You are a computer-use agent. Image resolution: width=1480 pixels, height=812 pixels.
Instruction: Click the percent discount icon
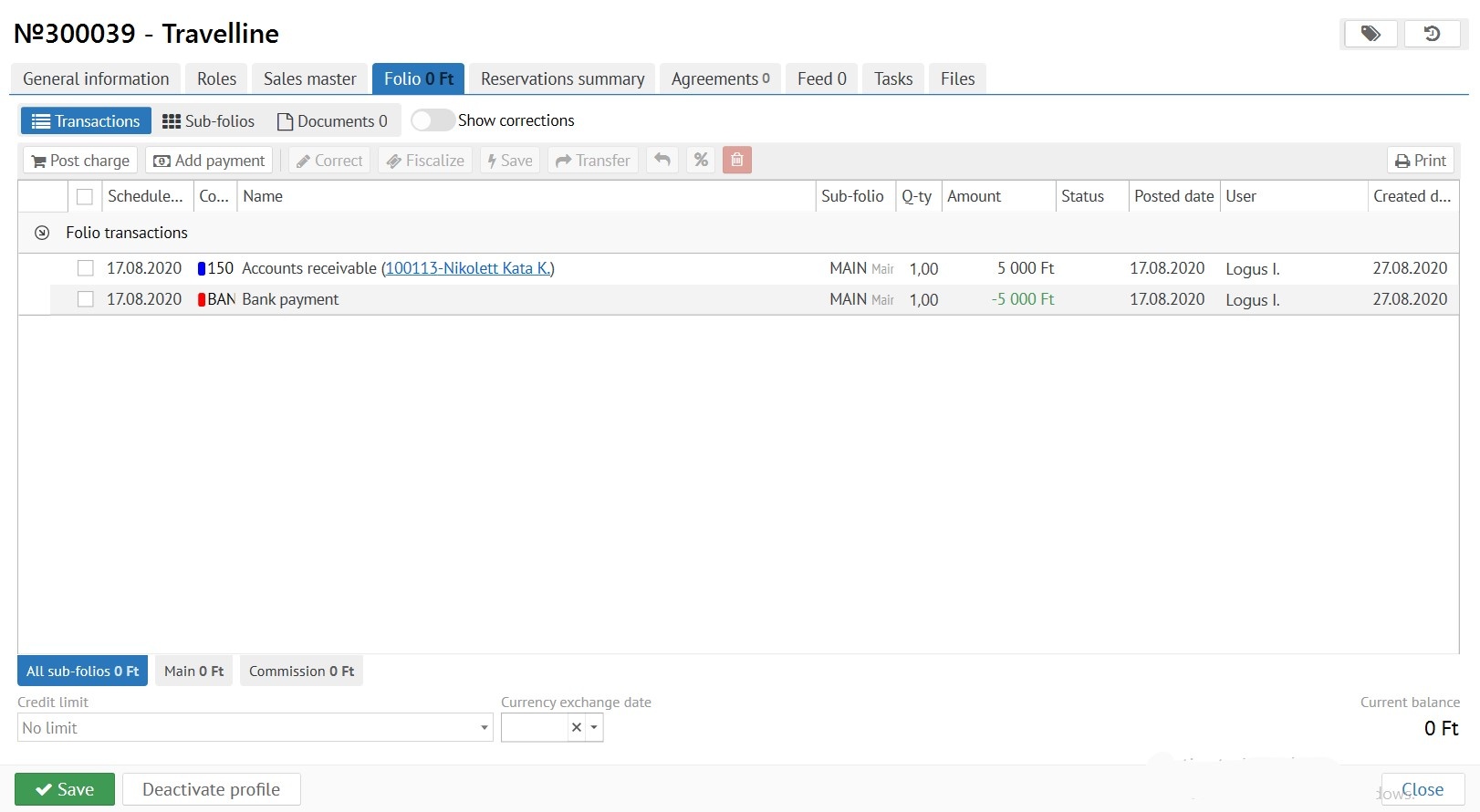[701, 161]
